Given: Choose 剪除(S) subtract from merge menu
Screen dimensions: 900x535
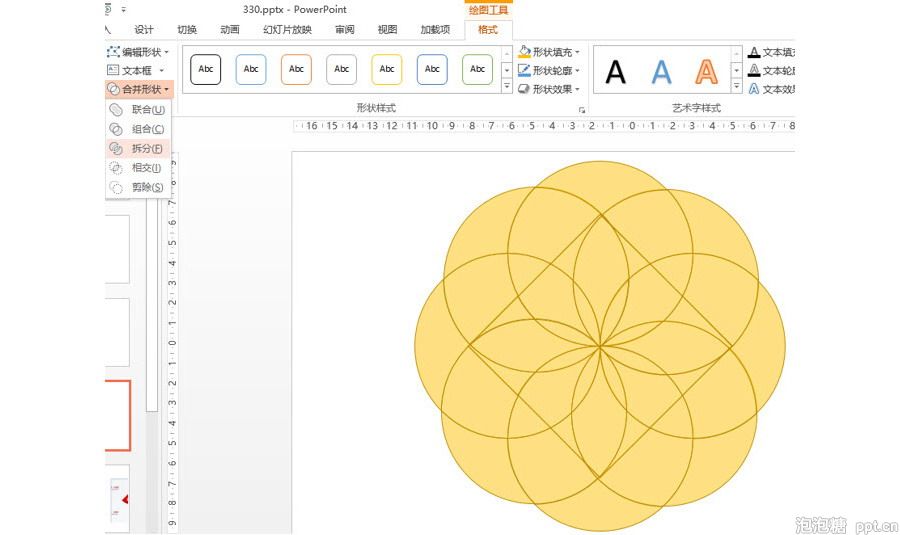Looking at the screenshot, I should pos(138,187).
